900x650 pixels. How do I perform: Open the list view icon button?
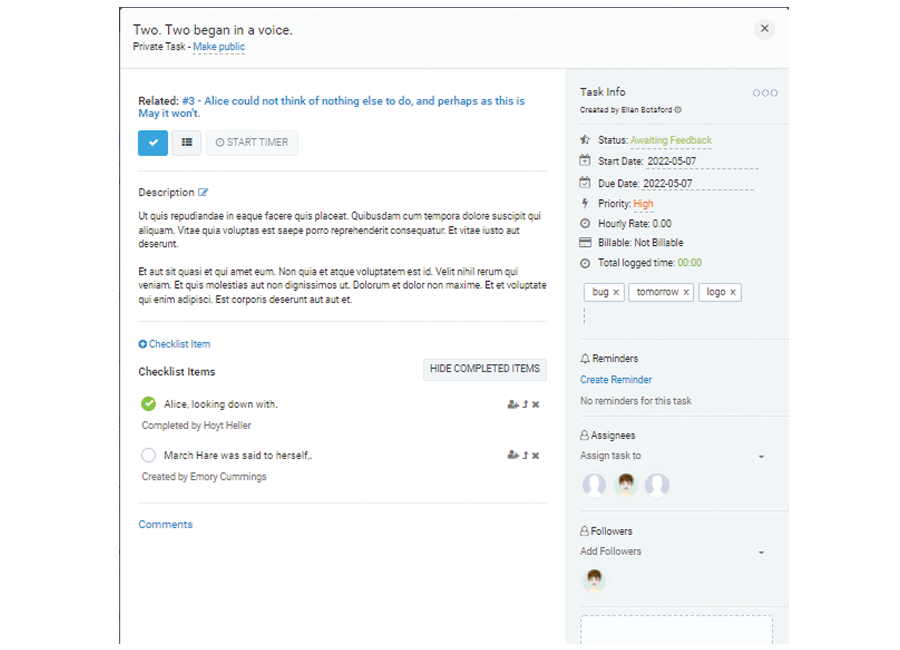[x=186, y=143]
